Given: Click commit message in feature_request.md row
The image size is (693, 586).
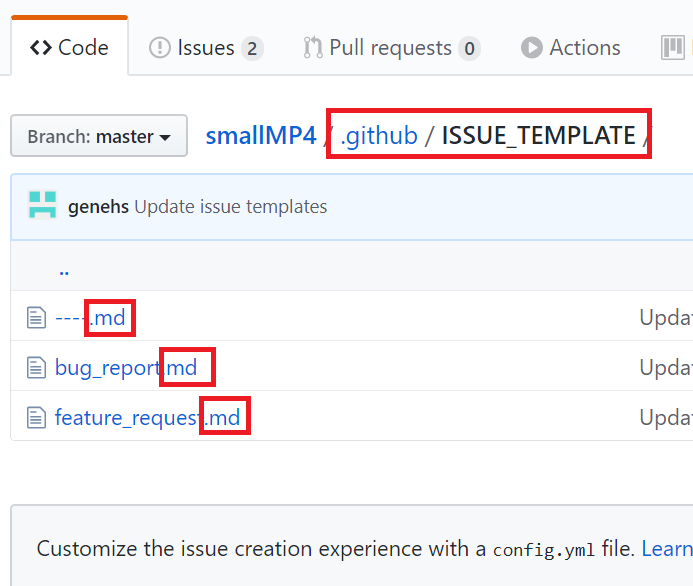Looking at the screenshot, I should 666,418.
